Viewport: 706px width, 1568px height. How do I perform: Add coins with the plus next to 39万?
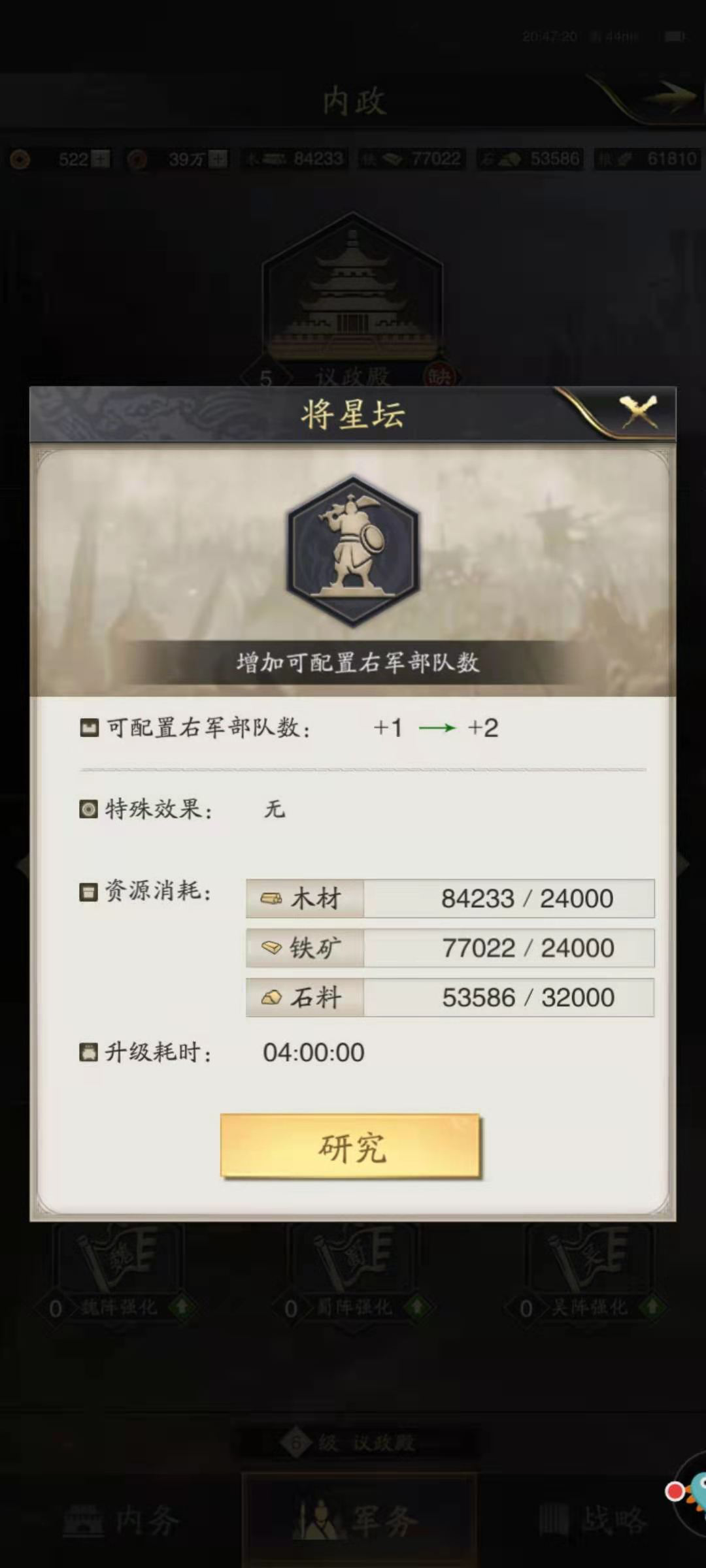point(218,159)
